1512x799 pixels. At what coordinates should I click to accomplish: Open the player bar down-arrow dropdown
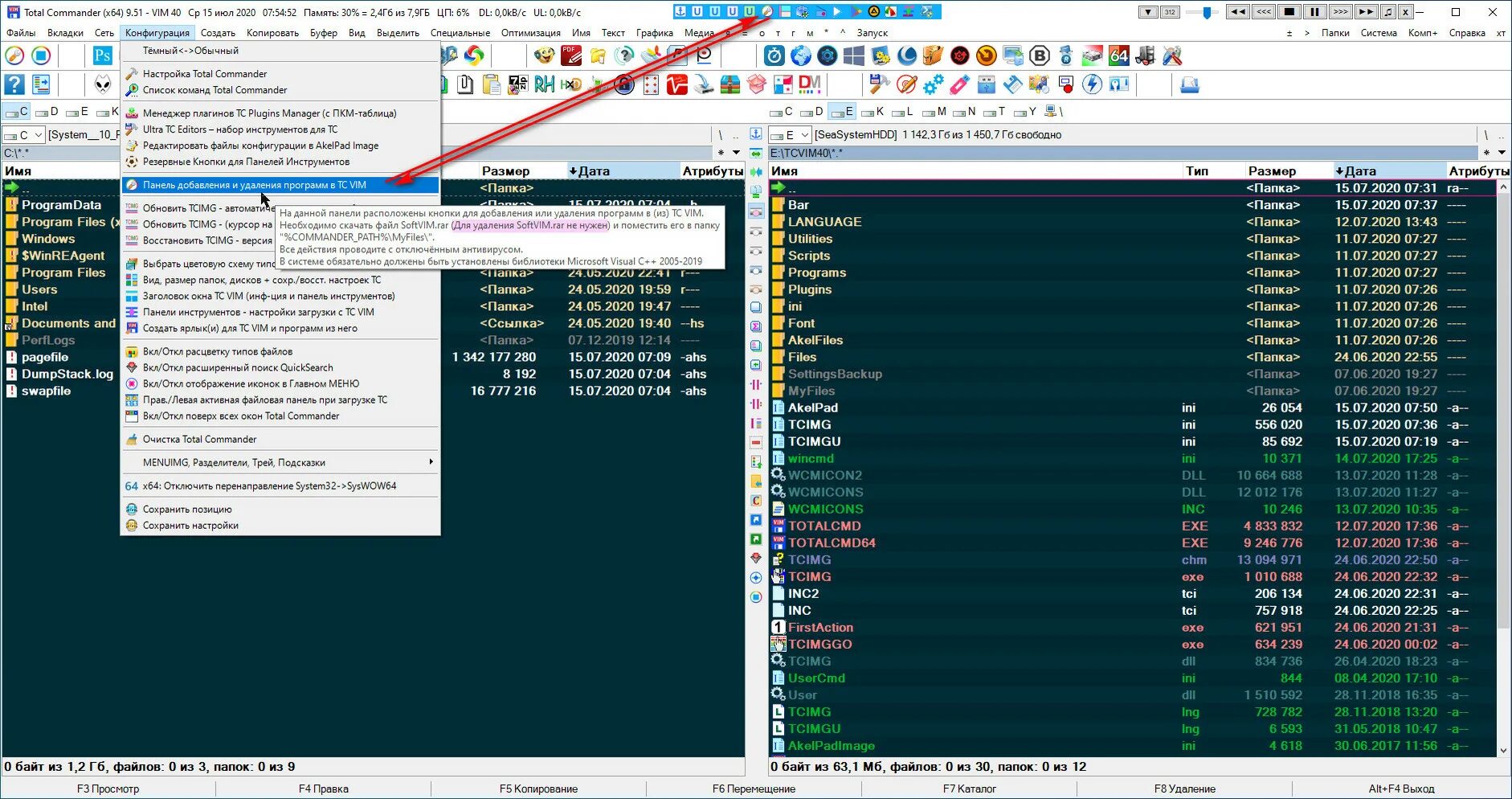tap(1149, 12)
